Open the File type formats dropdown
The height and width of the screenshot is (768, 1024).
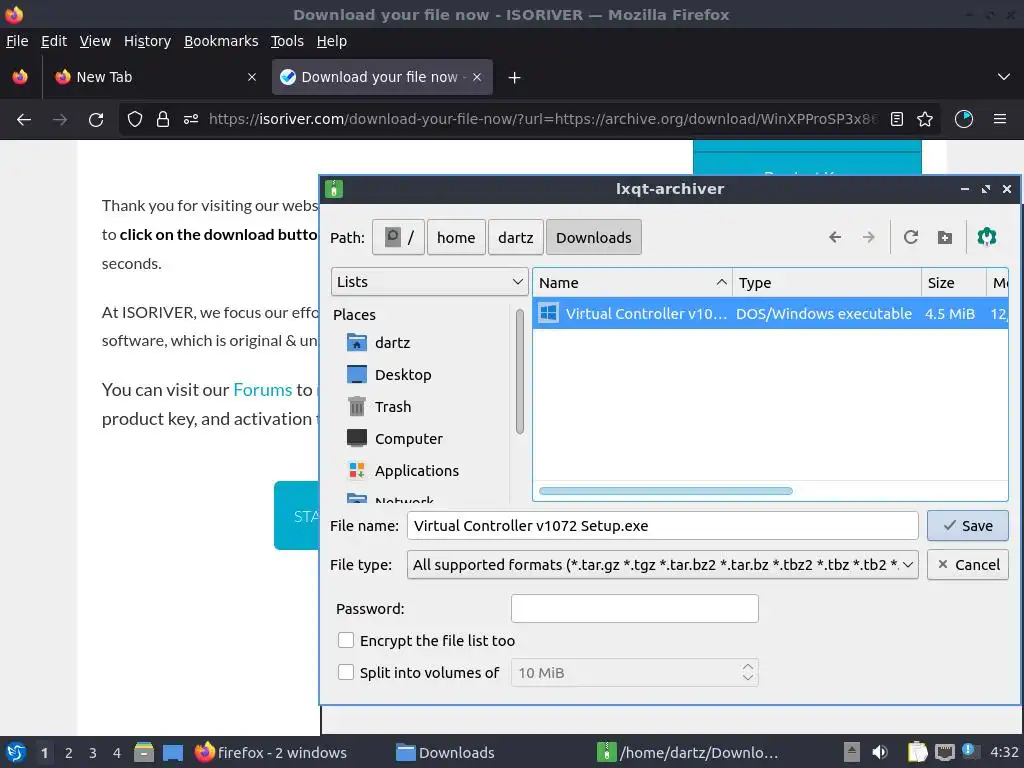662,564
